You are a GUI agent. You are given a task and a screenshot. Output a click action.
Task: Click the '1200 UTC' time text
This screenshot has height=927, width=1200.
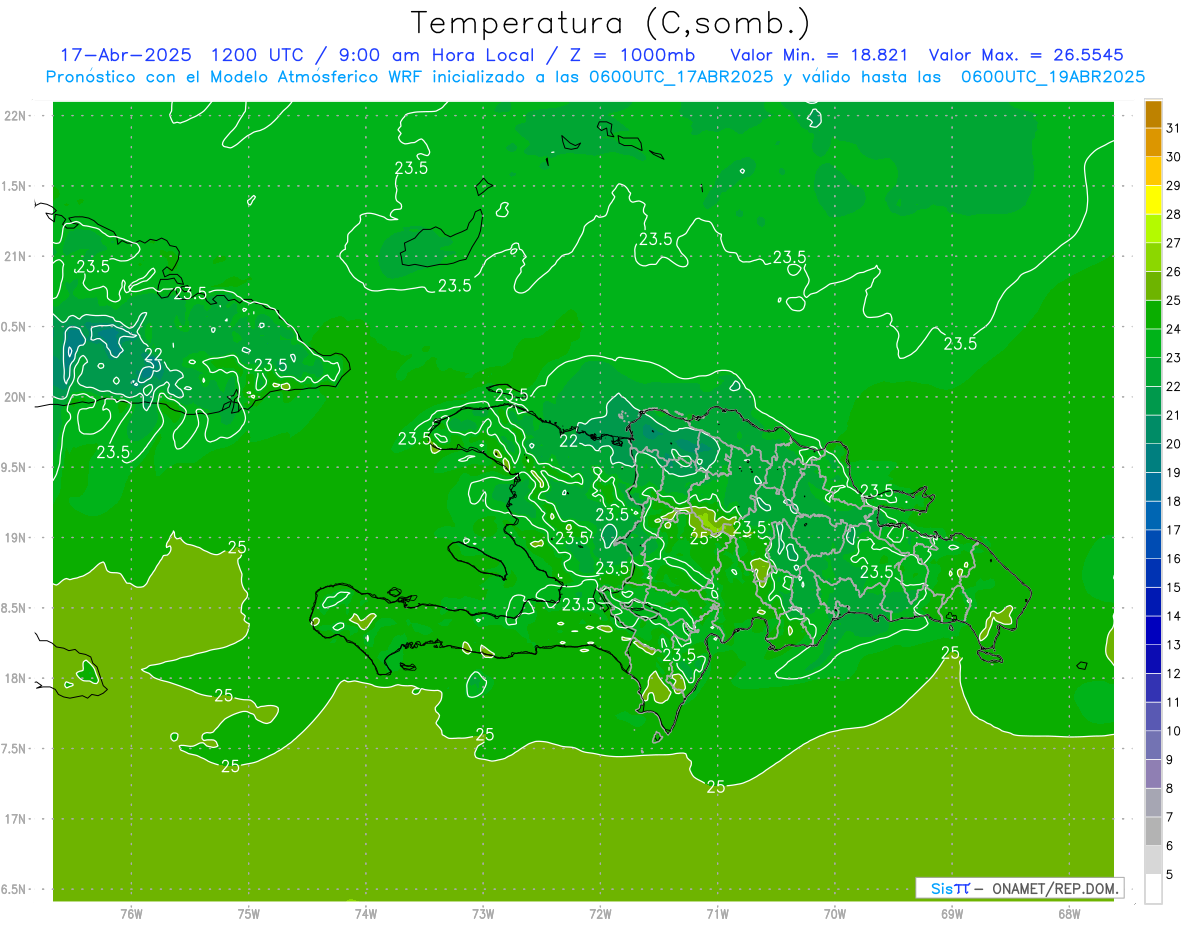(x=260, y=55)
